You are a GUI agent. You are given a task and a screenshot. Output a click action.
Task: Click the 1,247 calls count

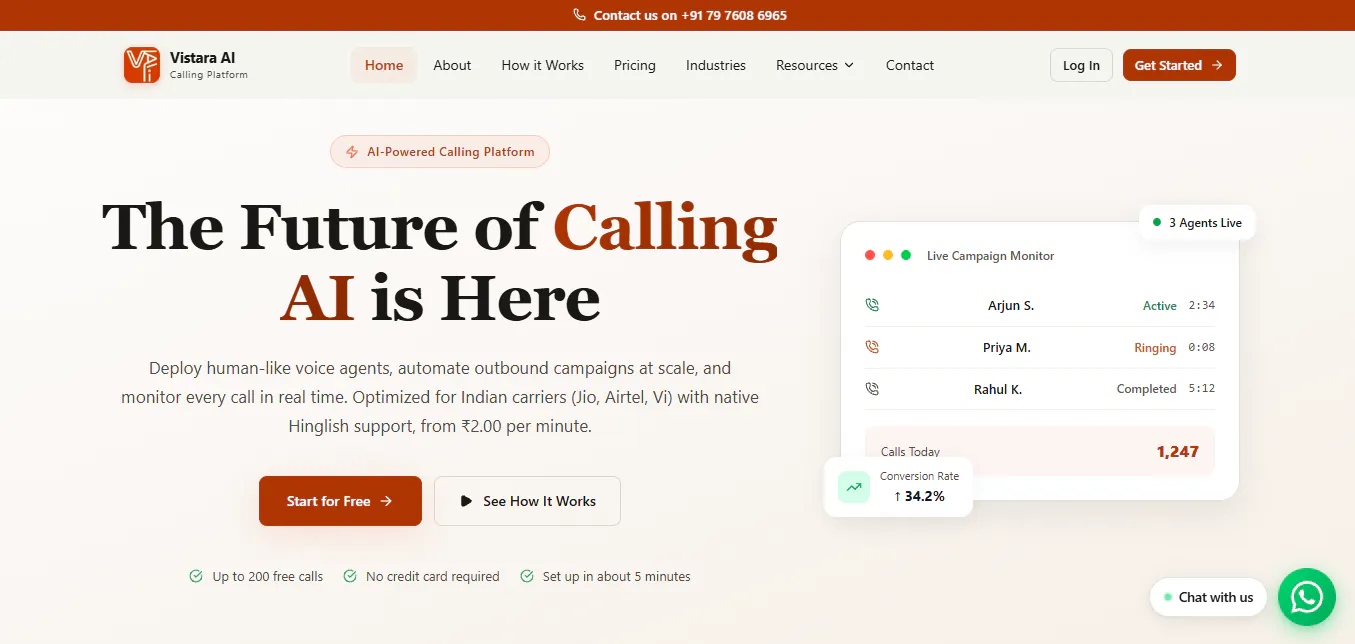(x=1178, y=451)
